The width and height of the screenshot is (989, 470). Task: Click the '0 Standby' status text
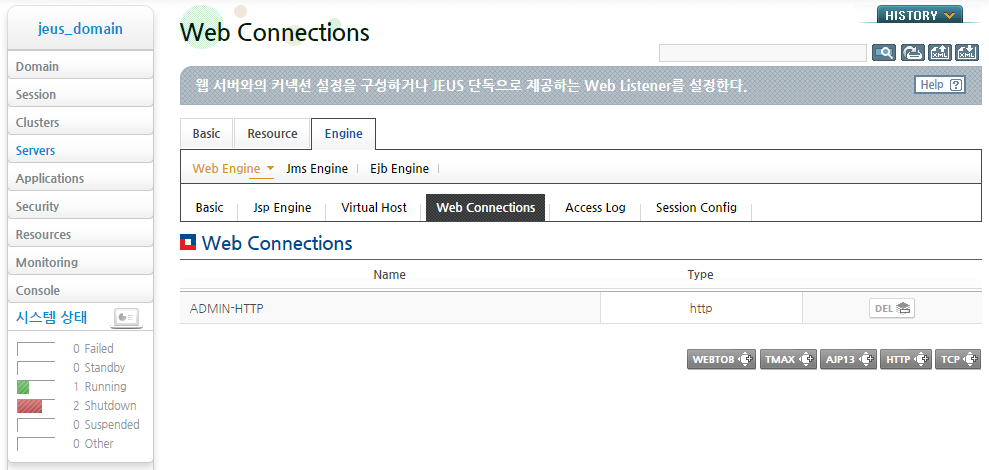[x=99, y=367]
